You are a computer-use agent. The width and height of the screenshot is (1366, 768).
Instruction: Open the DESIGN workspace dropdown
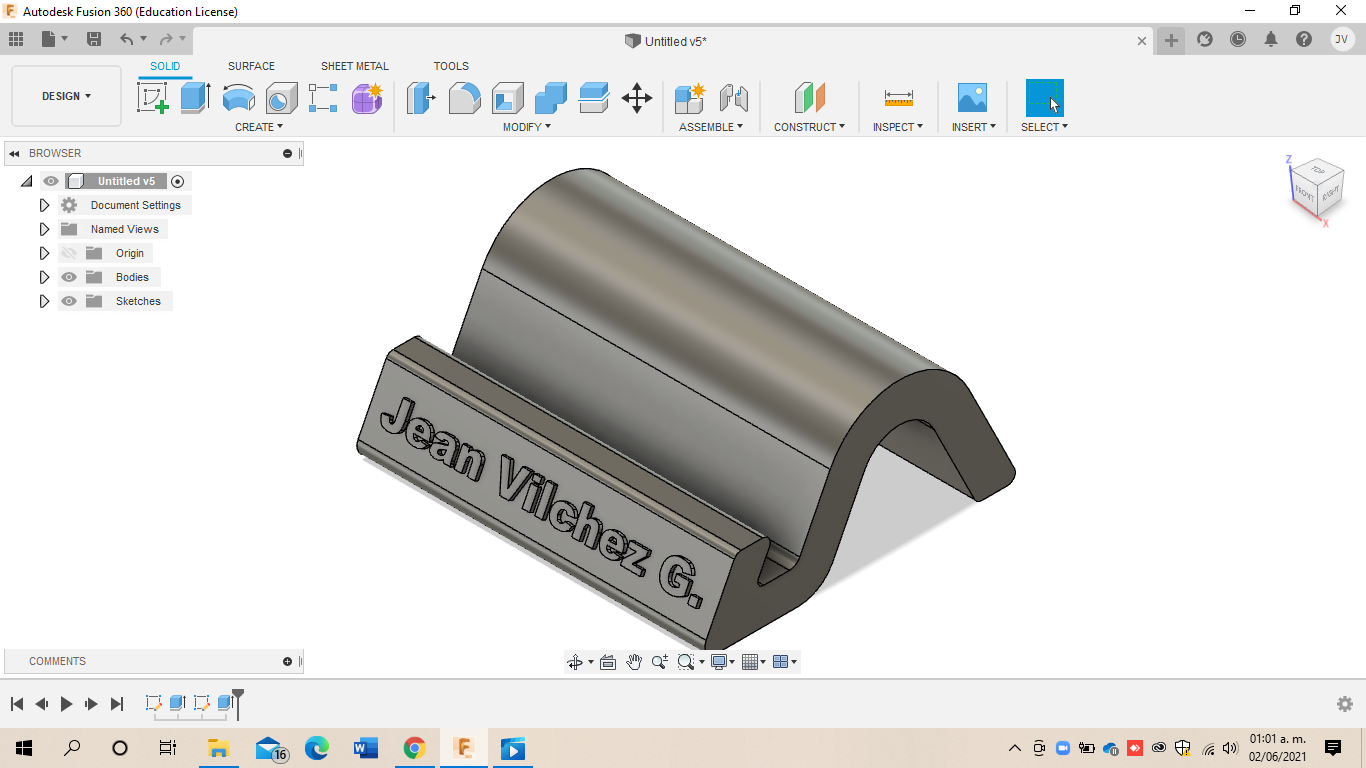[x=66, y=96]
